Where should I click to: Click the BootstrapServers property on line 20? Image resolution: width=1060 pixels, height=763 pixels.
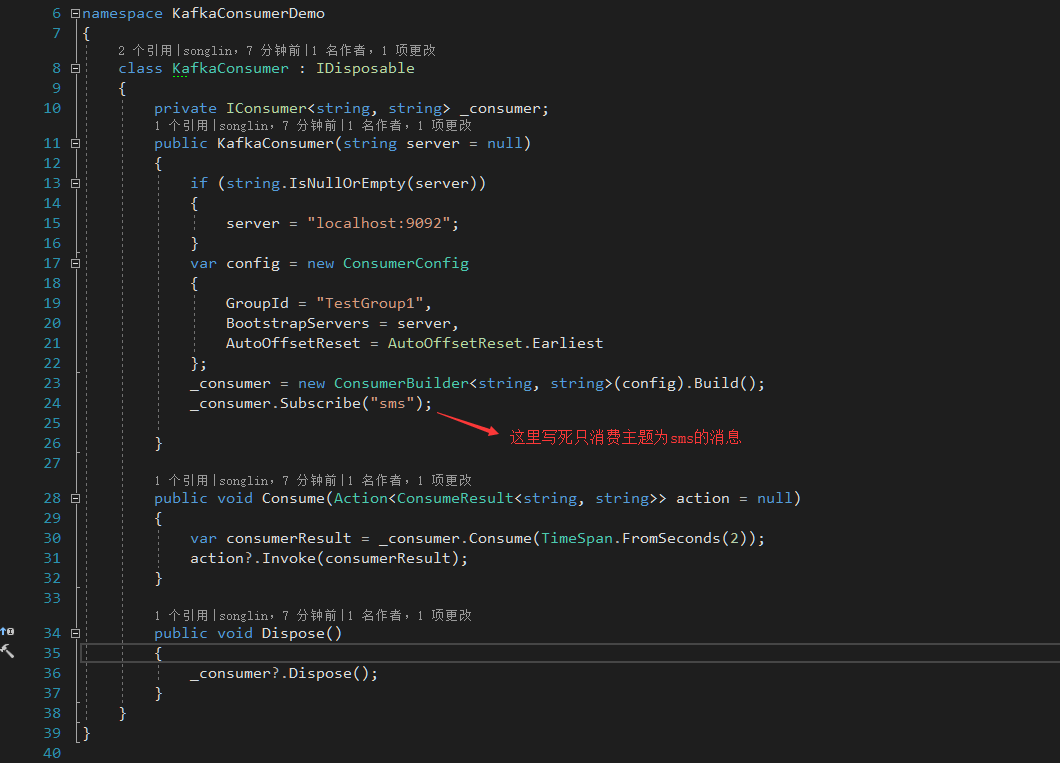(x=297, y=323)
